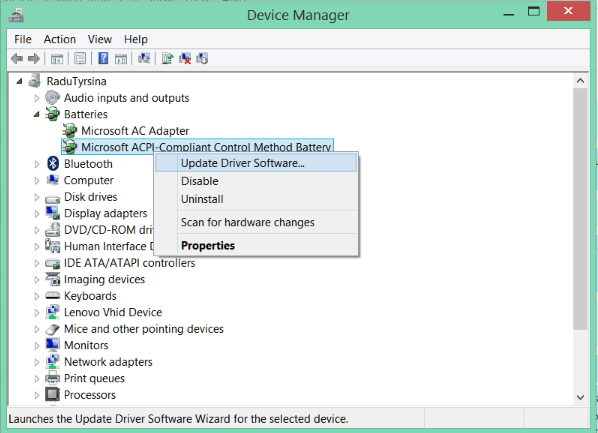
Task: Expand the Bluetooth node
Action: click(37, 164)
